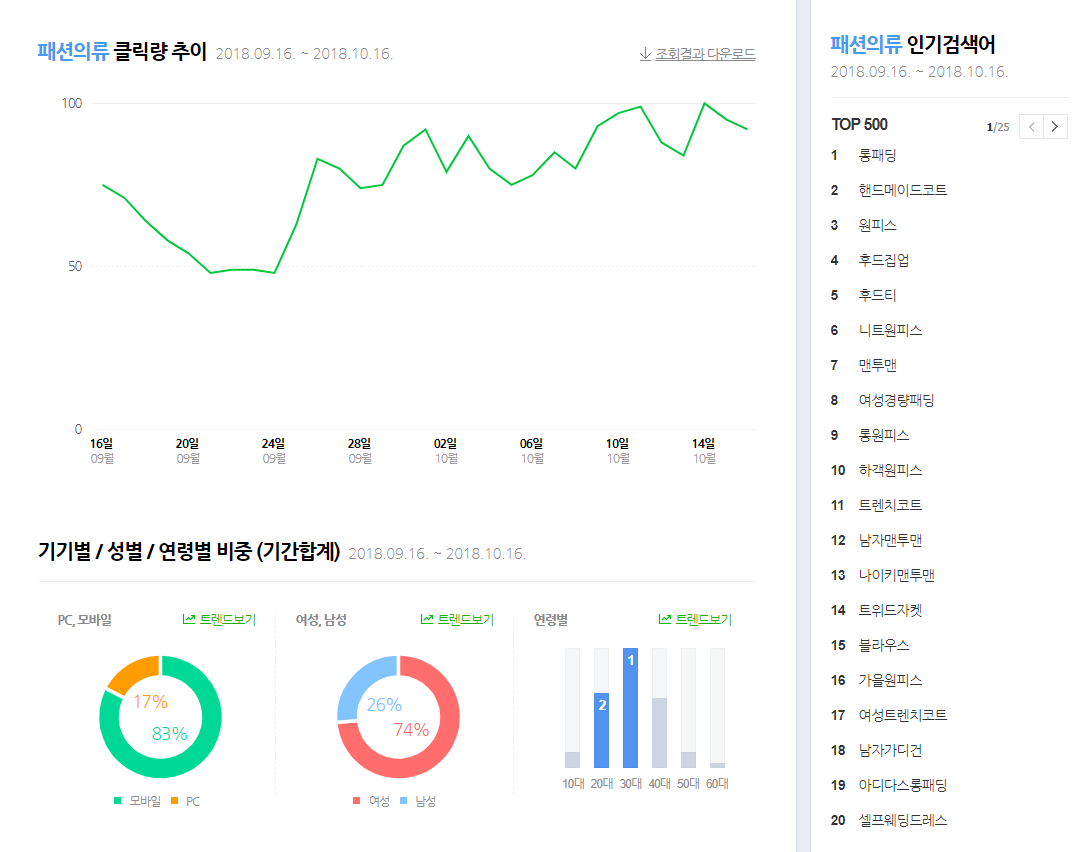The width and height of the screenshot is (1083, 852).
Task: Select keyword 남자맨투맨
Action: click(x=890, y=540)
